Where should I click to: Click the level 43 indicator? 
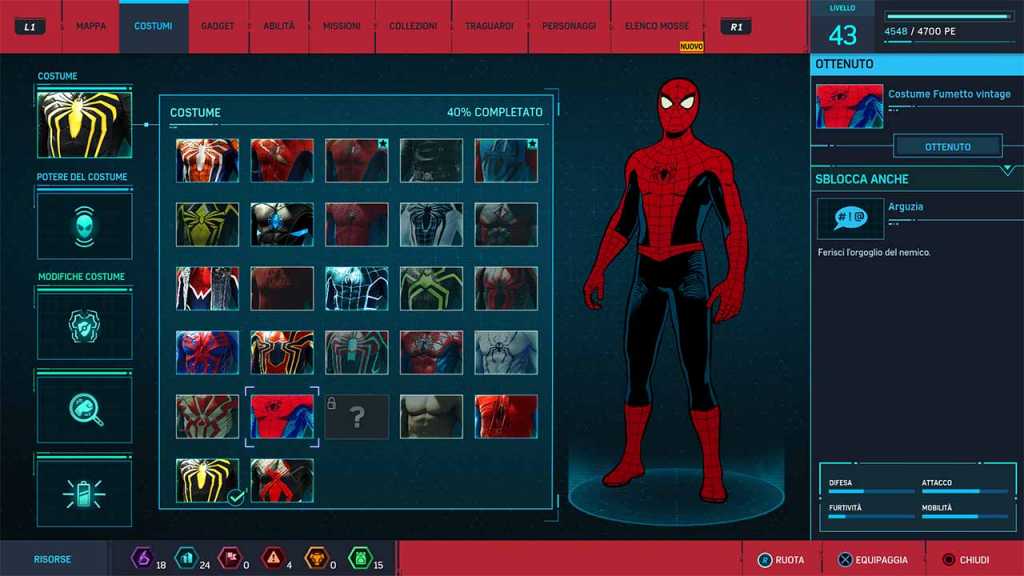842,35
